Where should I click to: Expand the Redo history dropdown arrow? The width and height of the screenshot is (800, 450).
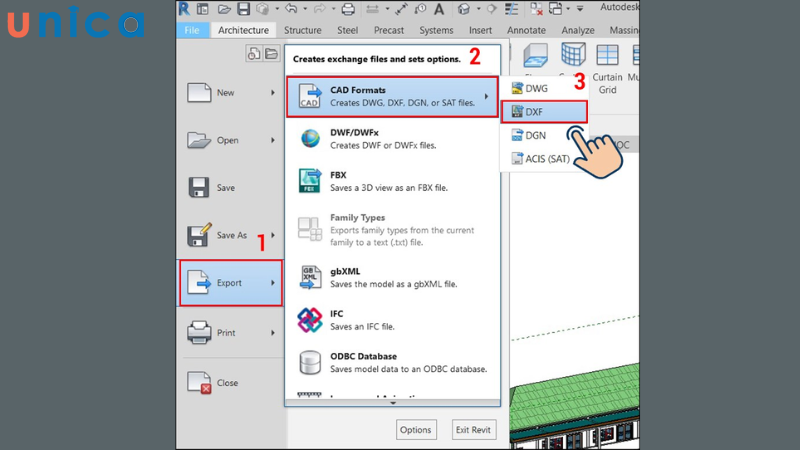click(333, 9)
